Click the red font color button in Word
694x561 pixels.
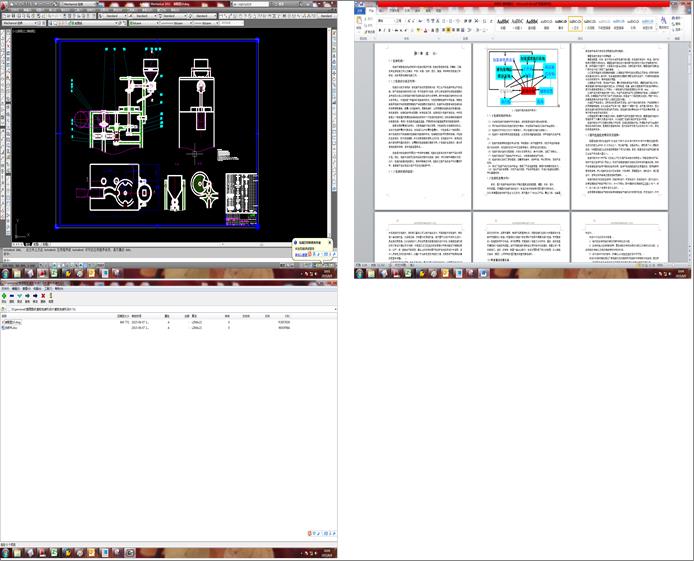pyautogui.click(x=425, y=30)
